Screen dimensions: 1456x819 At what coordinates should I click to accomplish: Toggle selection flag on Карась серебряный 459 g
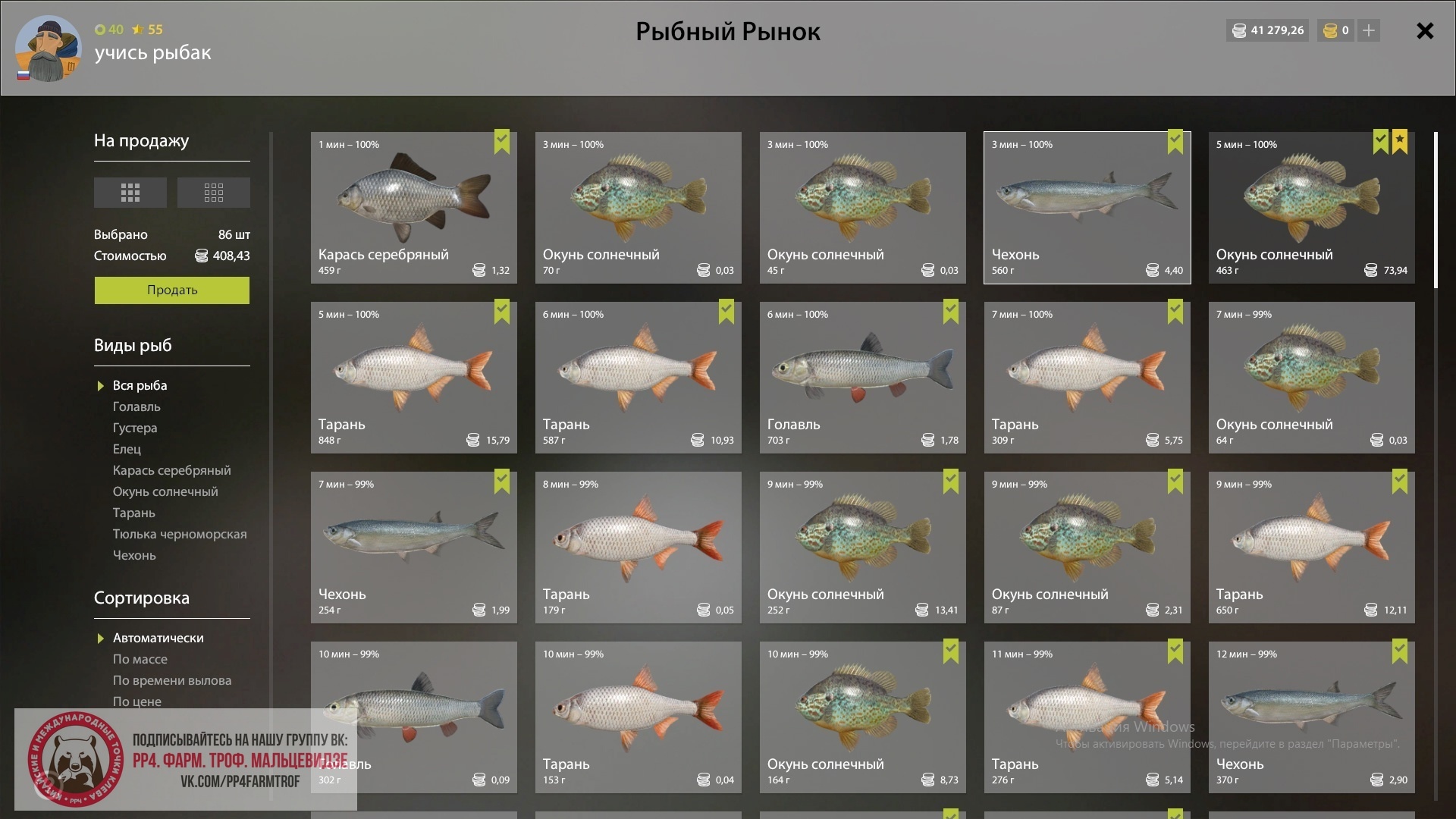(x=502, y=142)
